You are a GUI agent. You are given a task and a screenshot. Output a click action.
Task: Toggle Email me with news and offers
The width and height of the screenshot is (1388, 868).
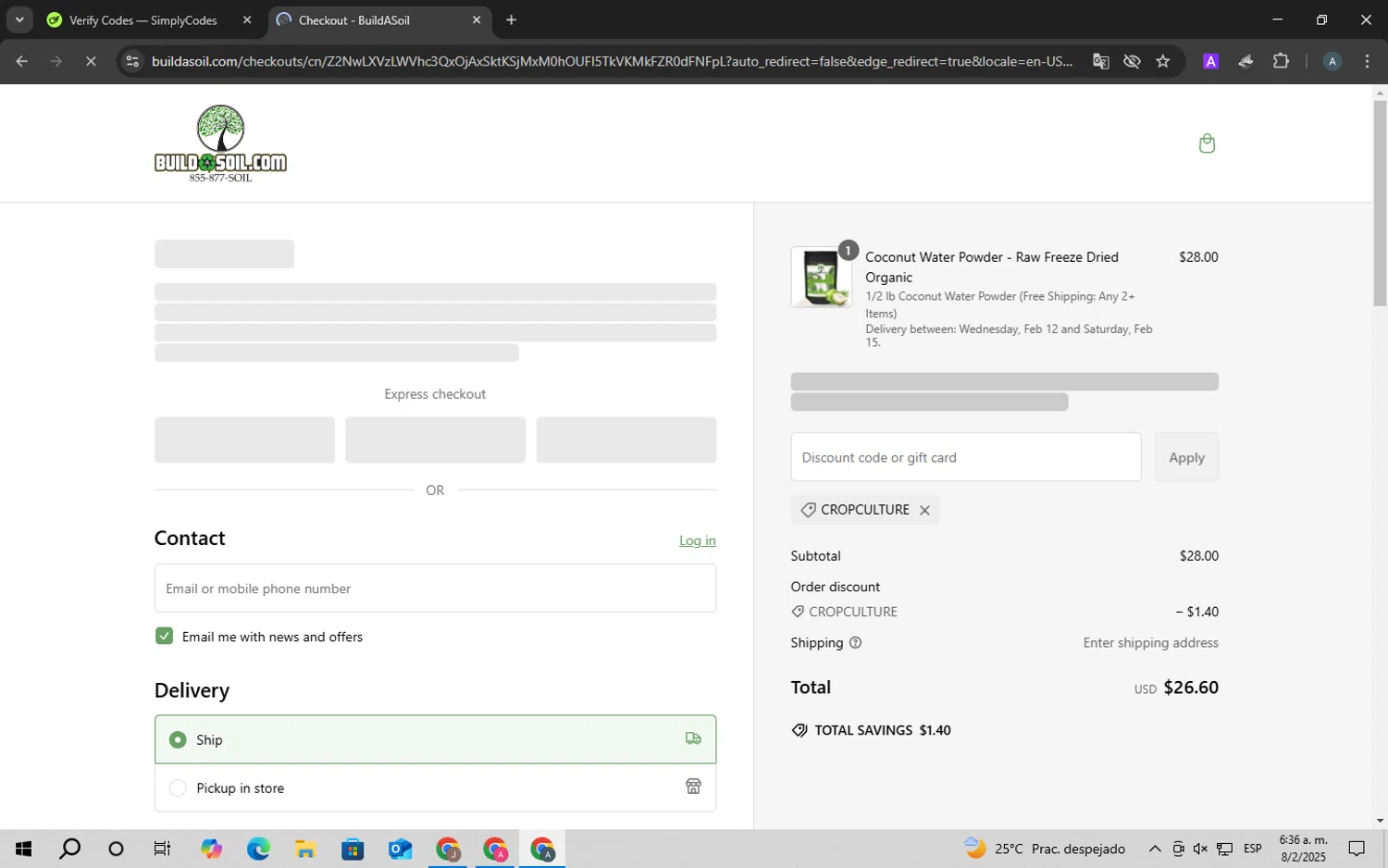point(164,636)
